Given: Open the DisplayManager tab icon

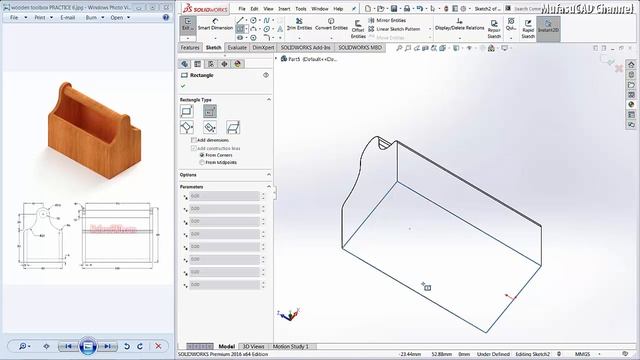Looking at the screenshot, I should tap(238, 64).
